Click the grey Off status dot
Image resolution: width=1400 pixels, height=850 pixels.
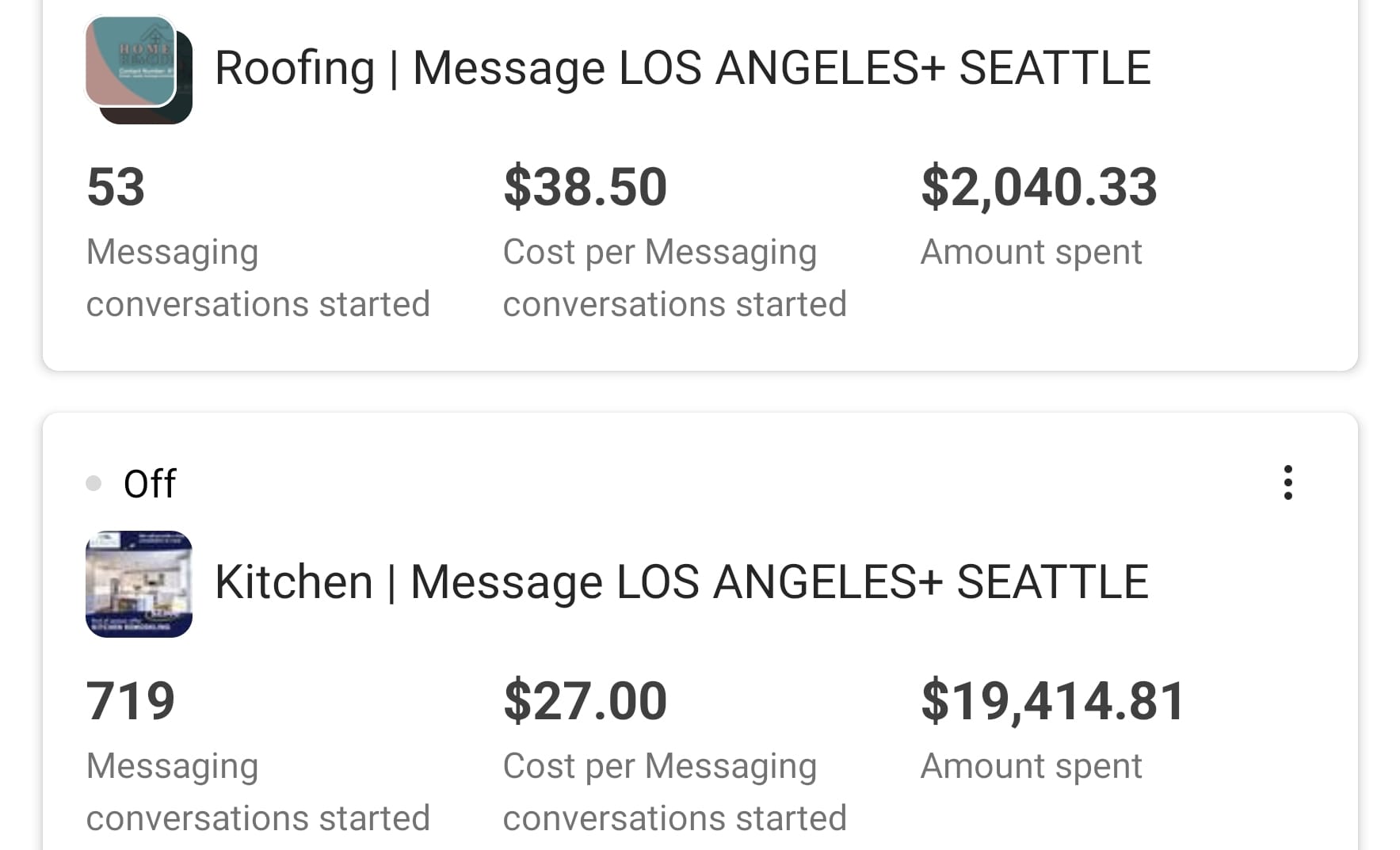[x=93, y=483]
